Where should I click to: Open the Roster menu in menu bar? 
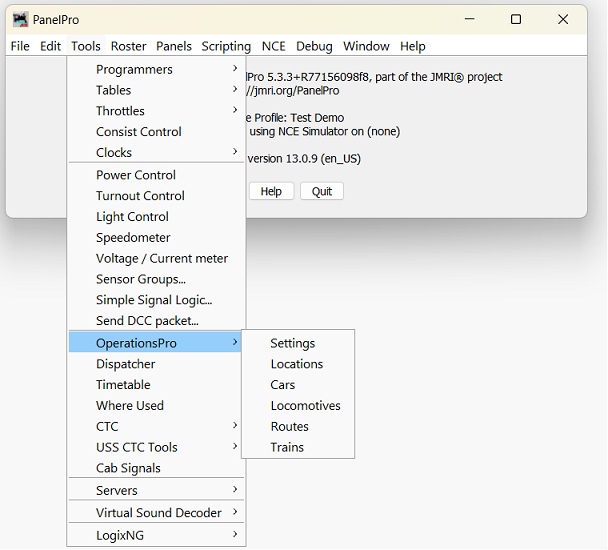128,46
